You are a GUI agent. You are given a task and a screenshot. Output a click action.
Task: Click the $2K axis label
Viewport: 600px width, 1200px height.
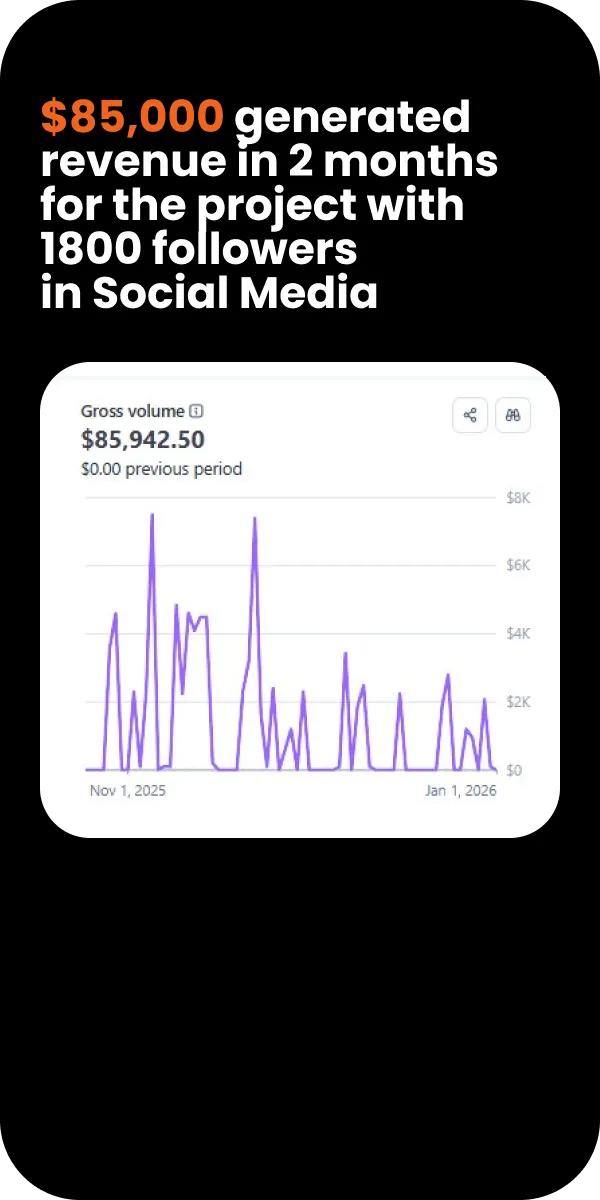pos(517,702)
